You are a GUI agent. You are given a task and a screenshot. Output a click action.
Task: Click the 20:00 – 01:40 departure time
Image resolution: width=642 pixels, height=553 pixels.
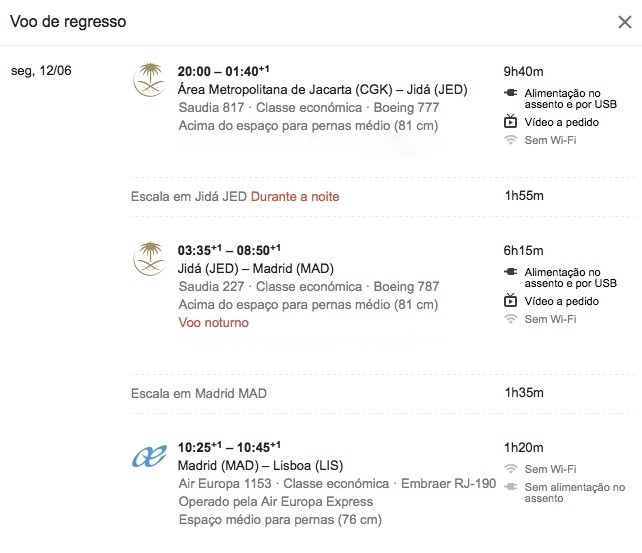point(223,71)
